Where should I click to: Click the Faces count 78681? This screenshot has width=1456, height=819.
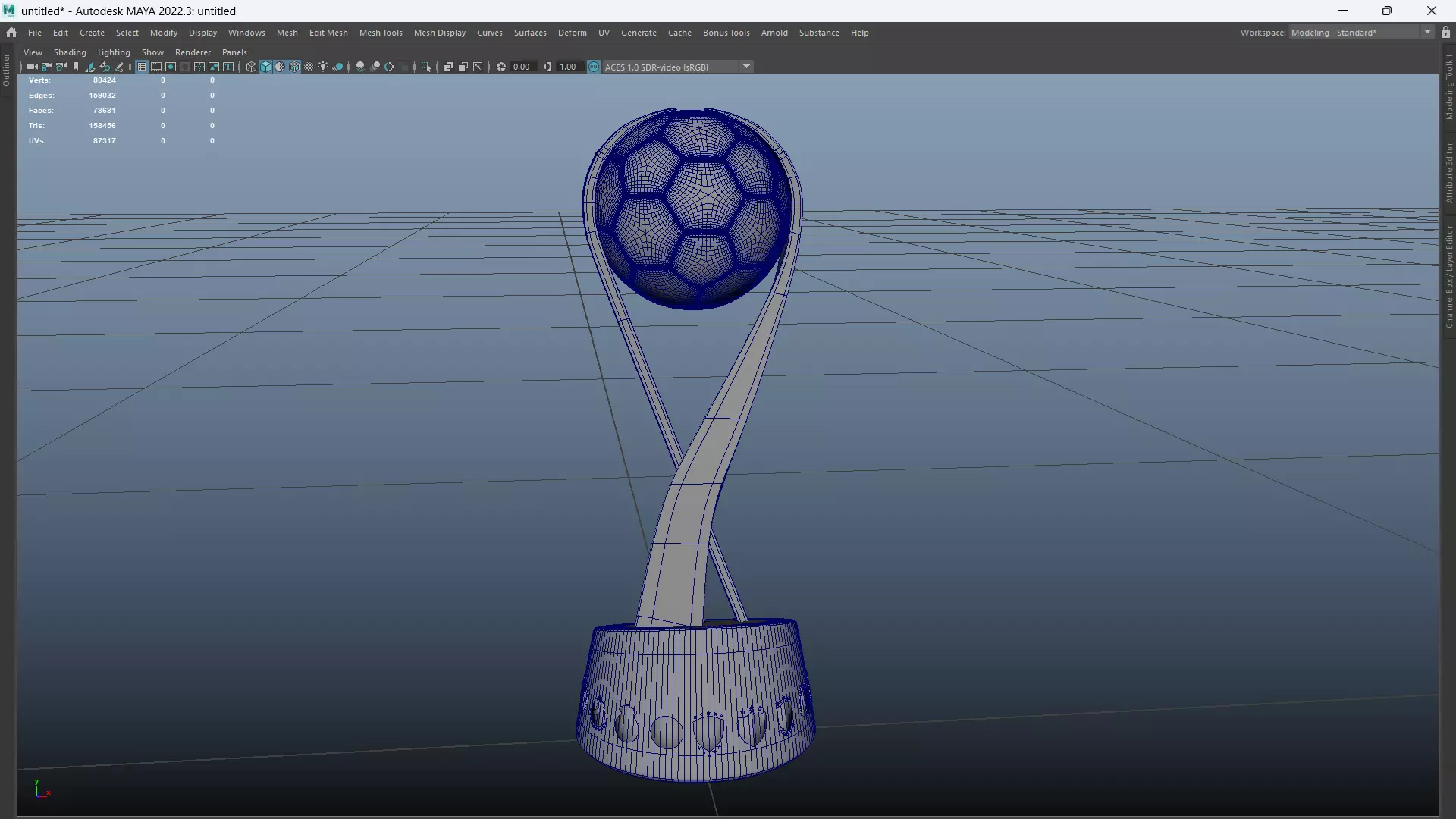point(105,111)
